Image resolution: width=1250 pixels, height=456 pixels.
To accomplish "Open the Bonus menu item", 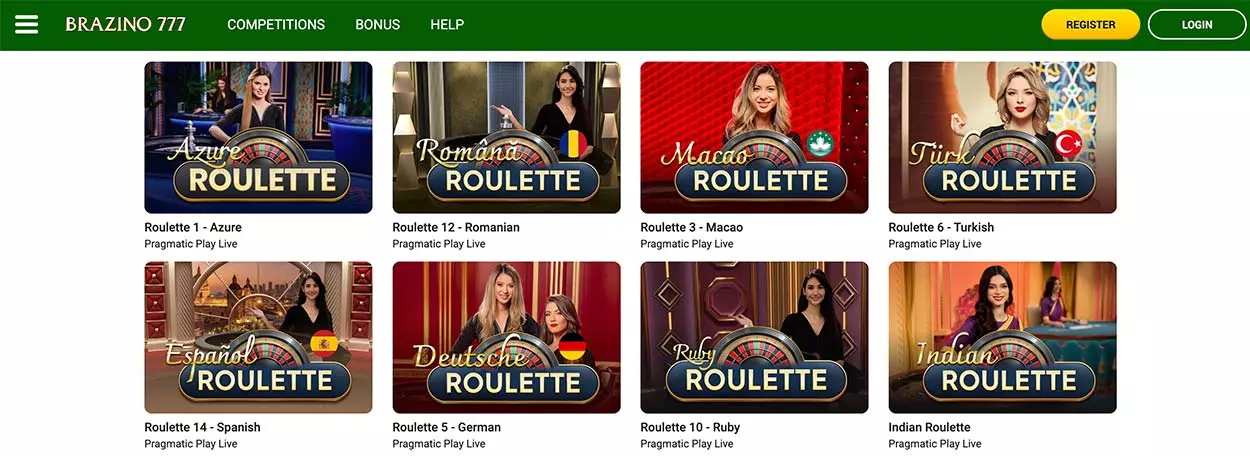I will tap(378, 25).
